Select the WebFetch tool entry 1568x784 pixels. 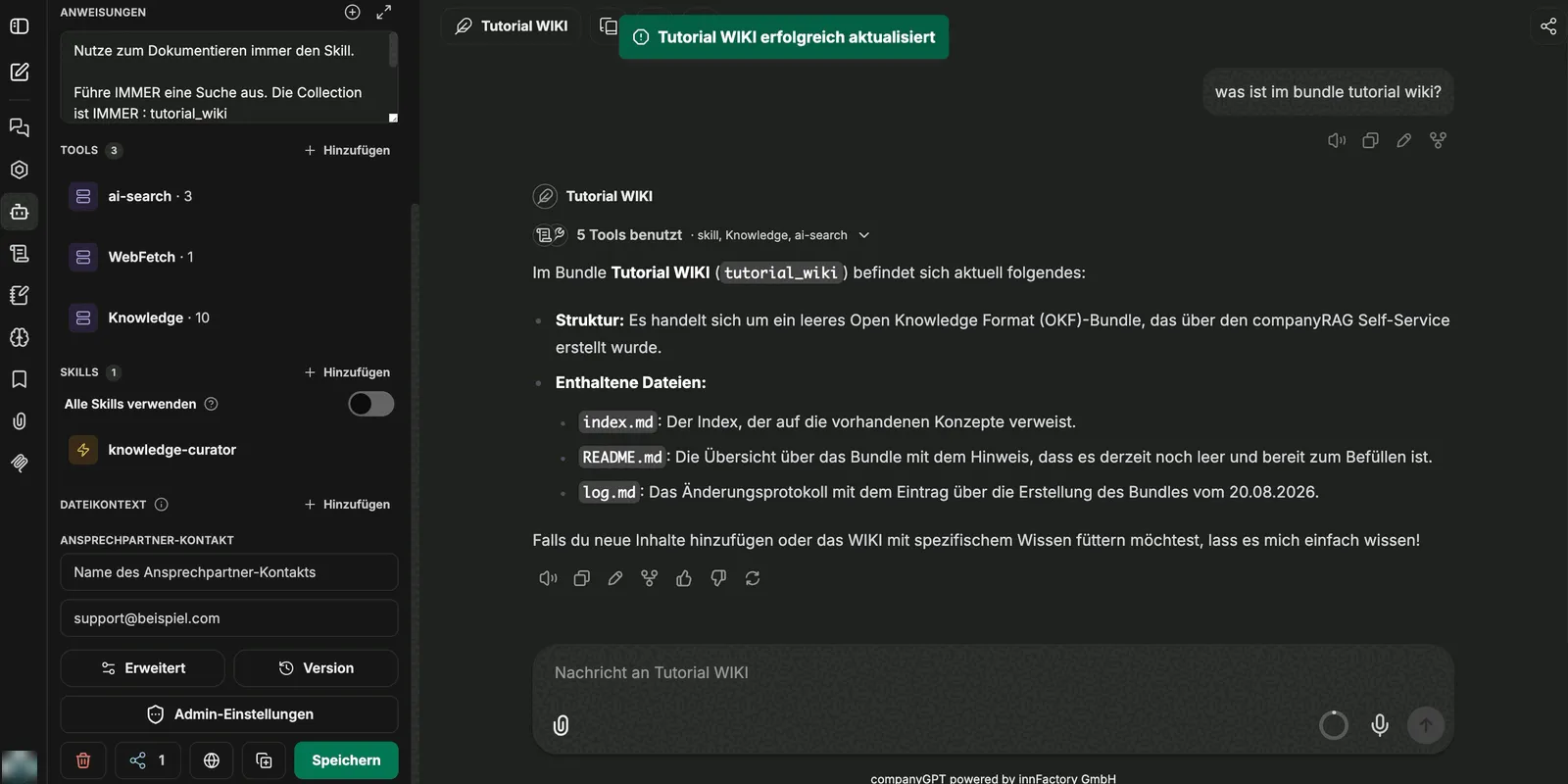click(229, 257)
